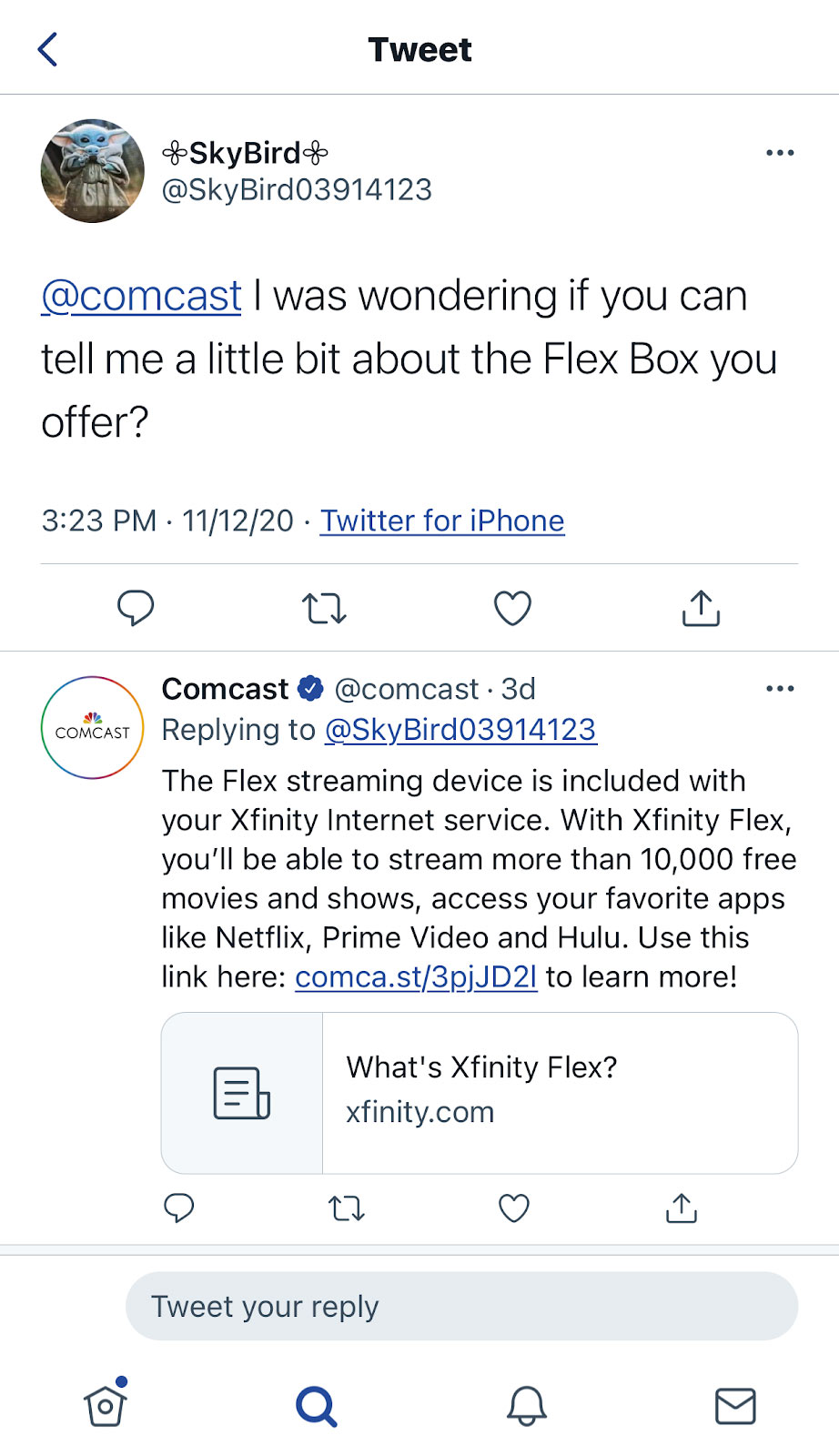Reply to SkyBird's main tweet
Screen dimensions: 839x1456
click(x=136, y=608)
